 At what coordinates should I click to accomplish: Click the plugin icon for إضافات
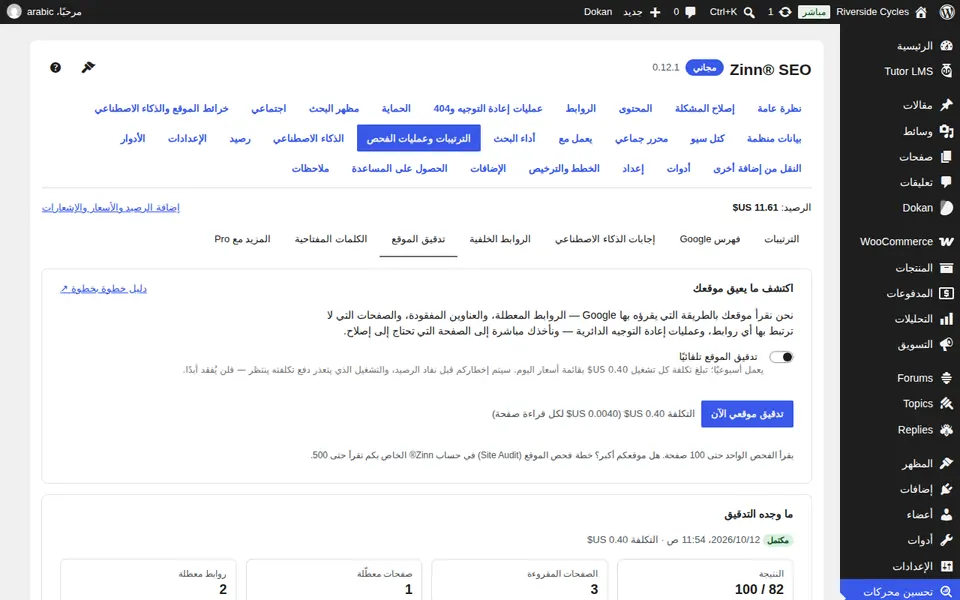point(947,489)
